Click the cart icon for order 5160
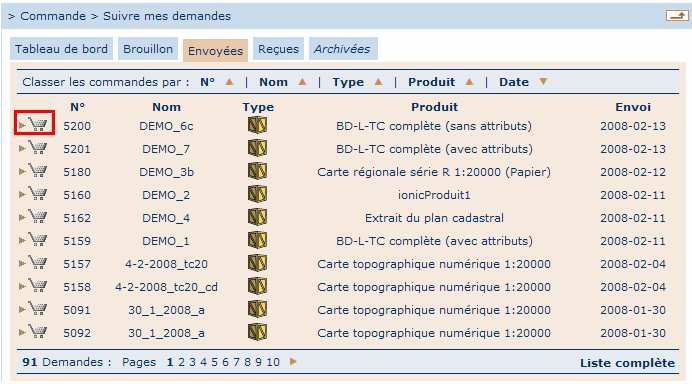 click(38, 193)
